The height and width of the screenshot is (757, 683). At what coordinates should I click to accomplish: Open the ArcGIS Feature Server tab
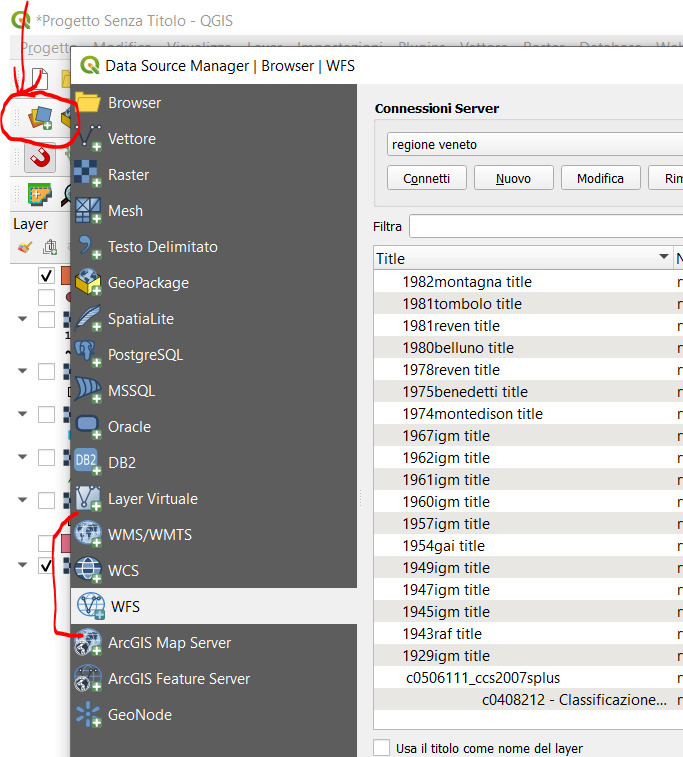click(x=214, y=678)
